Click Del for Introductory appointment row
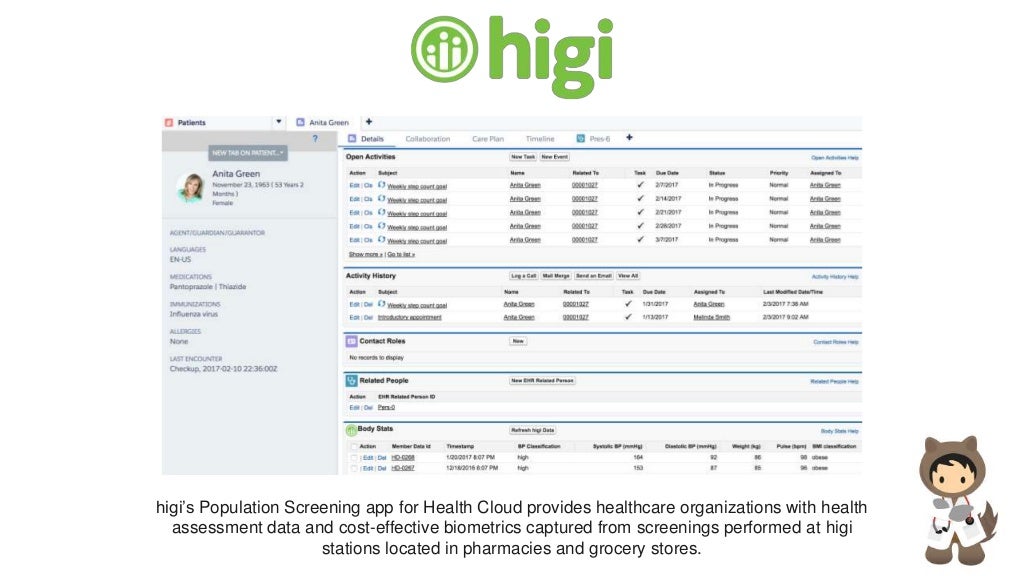The width and height of the screenshot is (1024, 576). click(x=368, y=317)
